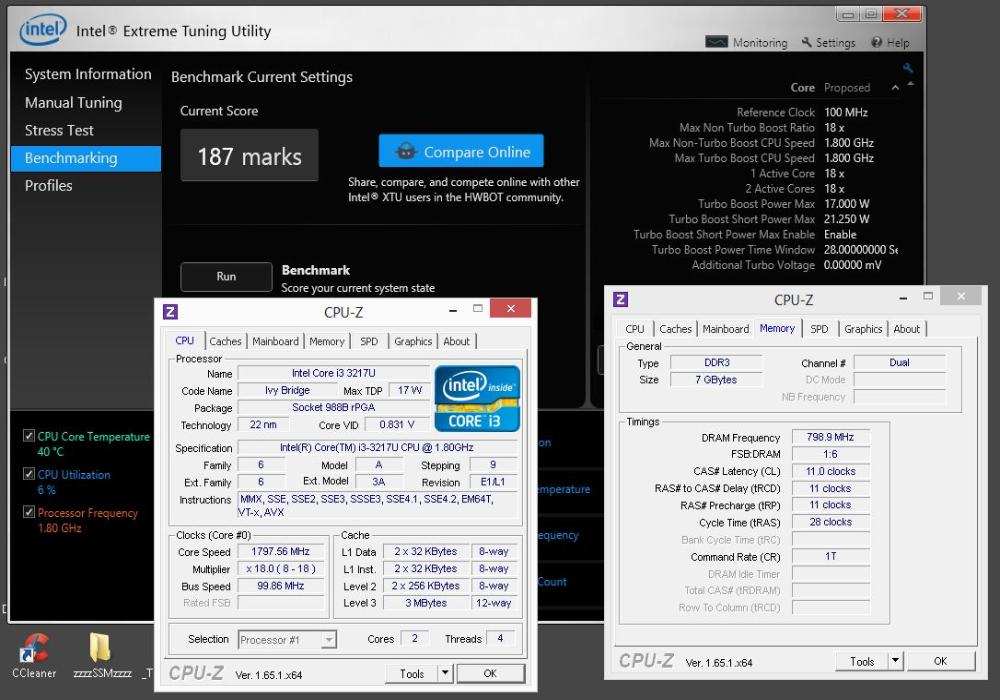Open Help in XTU header
The height and width of the screenshot is (700, 1000).
890,43
